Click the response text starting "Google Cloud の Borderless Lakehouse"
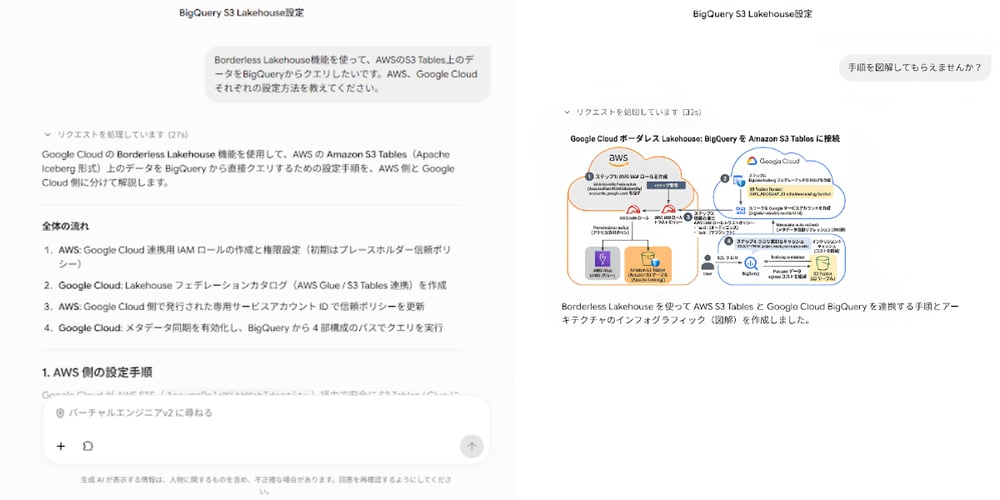 [249, 168]
